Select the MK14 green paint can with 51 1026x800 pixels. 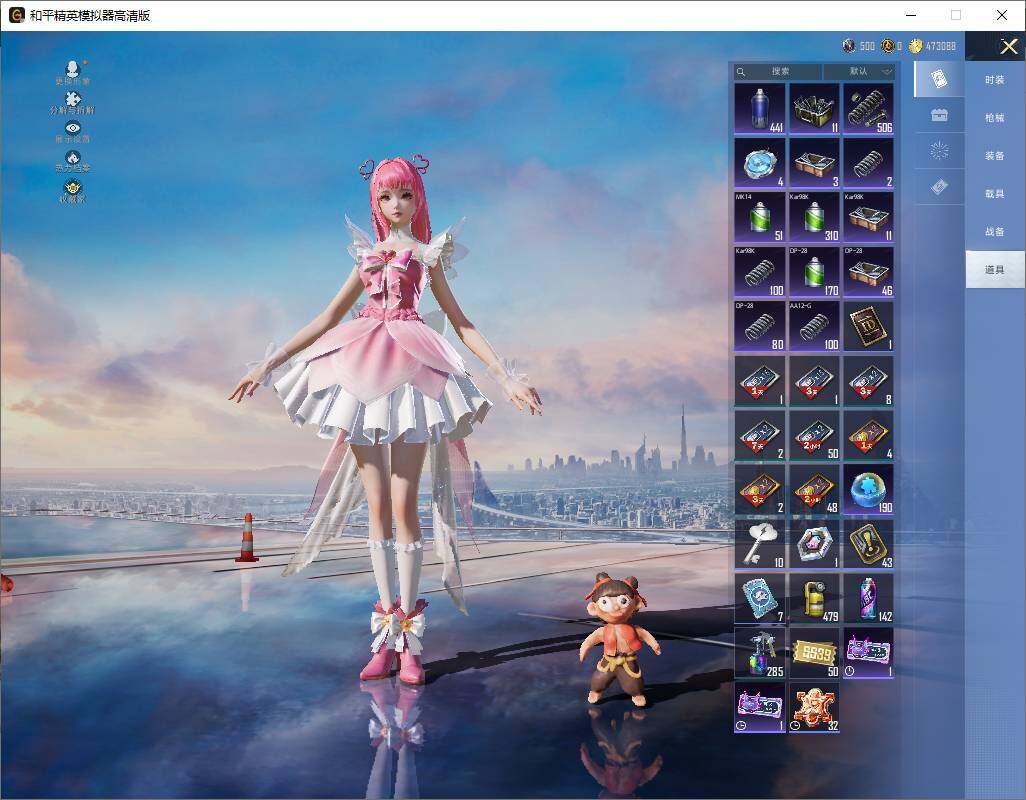click(760, 218)
